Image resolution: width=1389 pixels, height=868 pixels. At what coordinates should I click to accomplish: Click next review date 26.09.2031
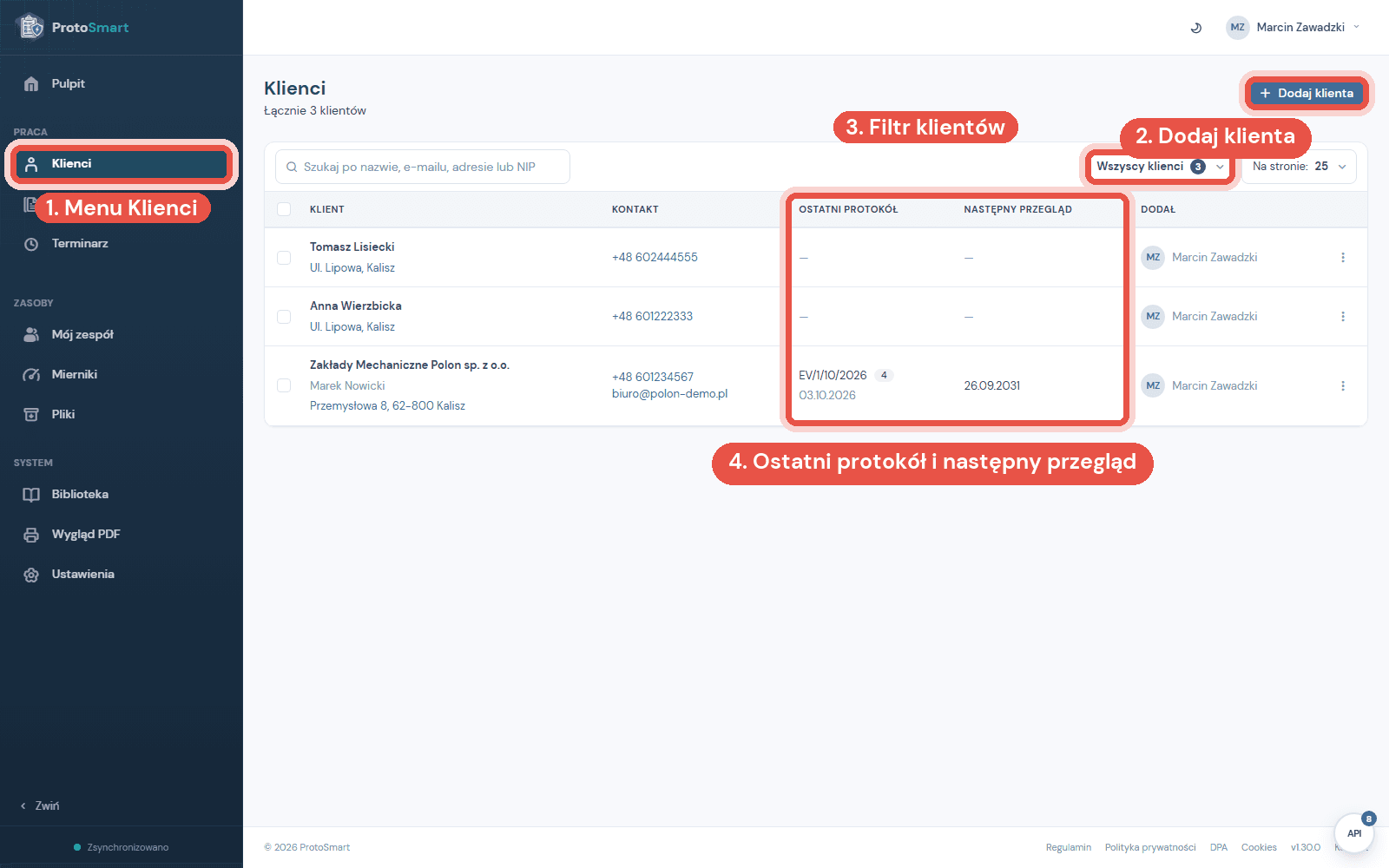991,386
